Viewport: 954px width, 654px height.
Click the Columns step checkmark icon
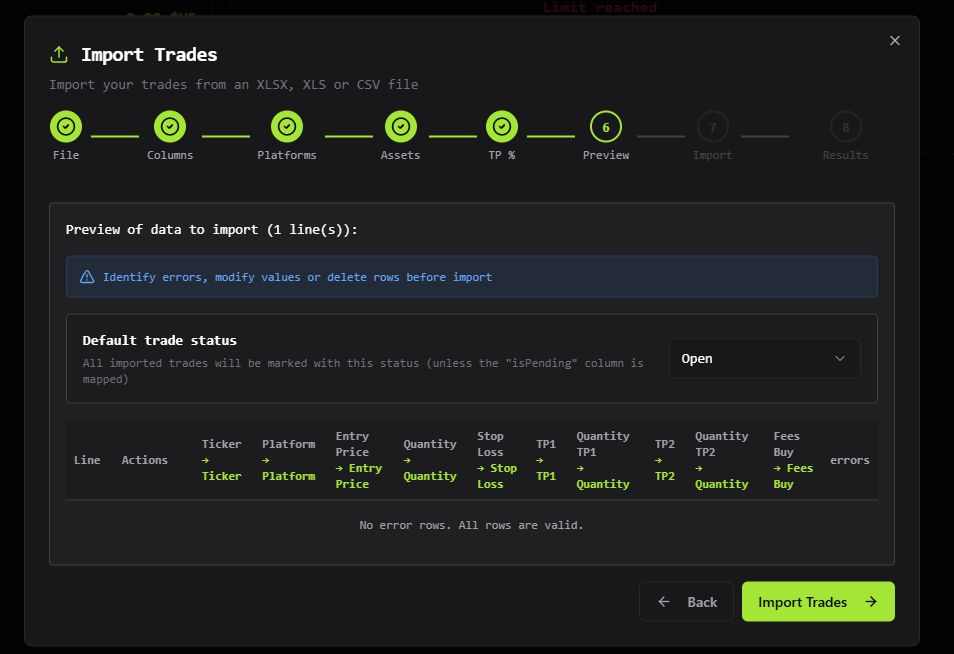(169, 127)
